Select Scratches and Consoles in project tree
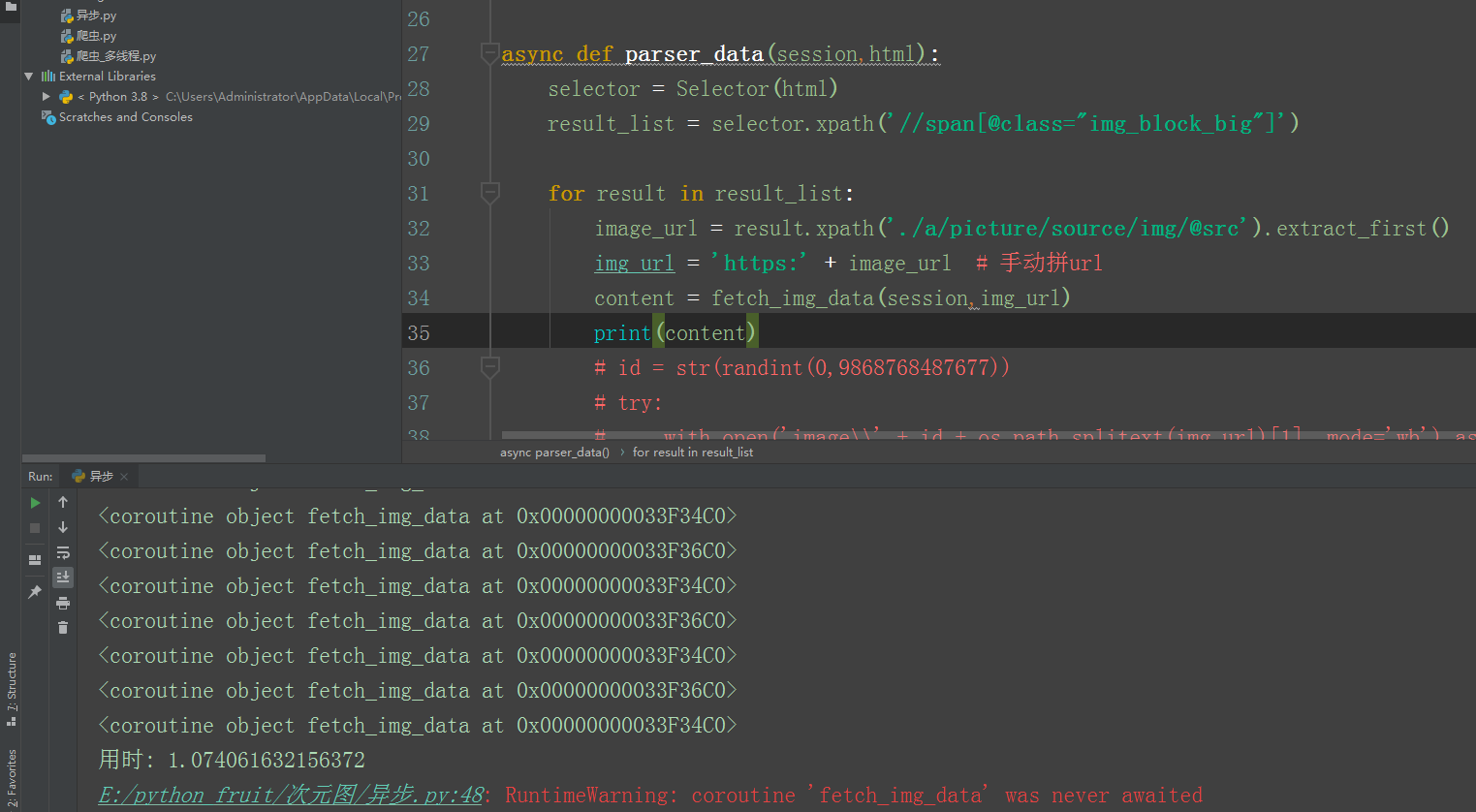This screenshot has height=812, width=1476. tap(126, 117)
